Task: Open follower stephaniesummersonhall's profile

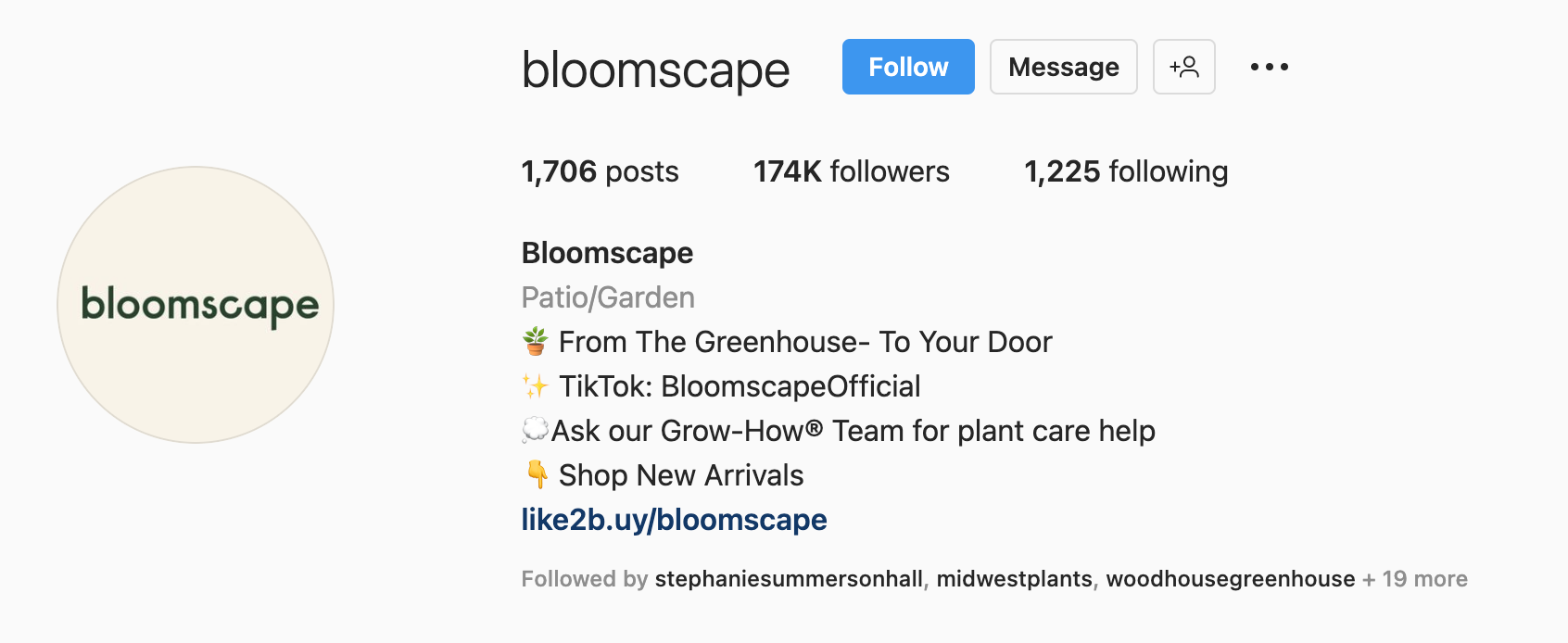Action: (789, 579)
